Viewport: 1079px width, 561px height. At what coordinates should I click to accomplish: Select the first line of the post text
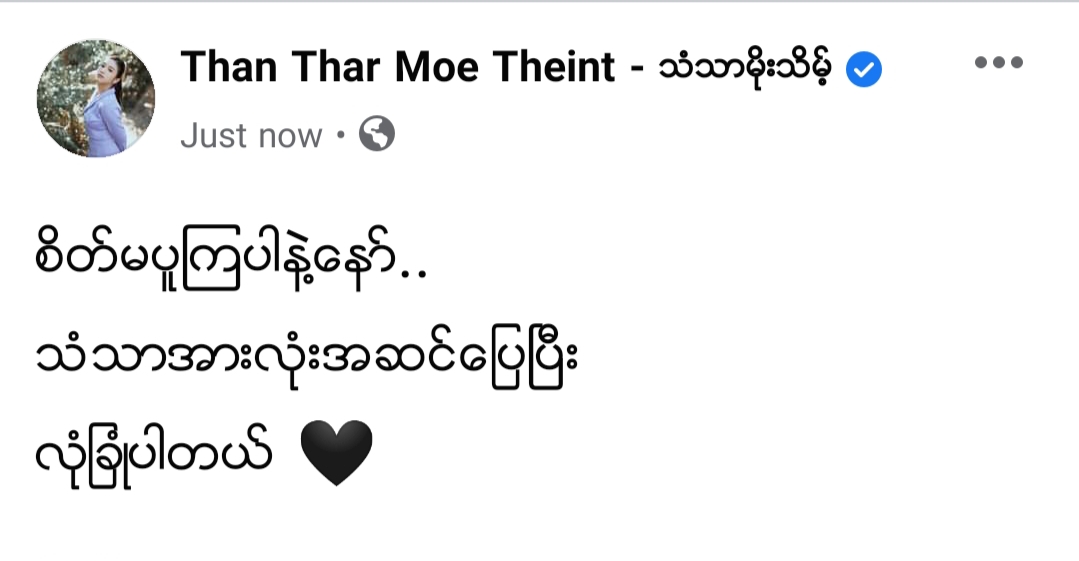(231, 261)
